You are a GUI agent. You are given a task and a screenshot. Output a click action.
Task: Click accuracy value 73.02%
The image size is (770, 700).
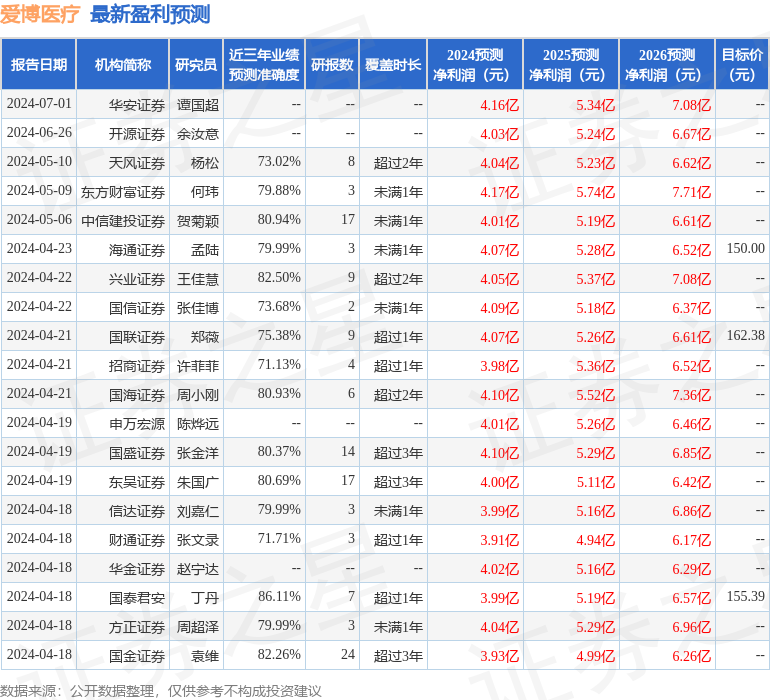pyautogui.click(x=279, y=162)
